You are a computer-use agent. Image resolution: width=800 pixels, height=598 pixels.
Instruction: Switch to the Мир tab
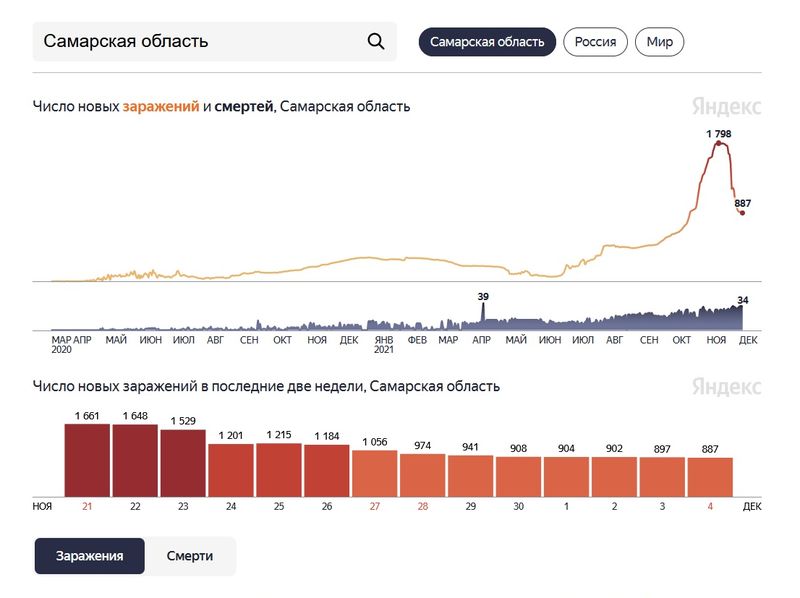[x=659, y=41]
